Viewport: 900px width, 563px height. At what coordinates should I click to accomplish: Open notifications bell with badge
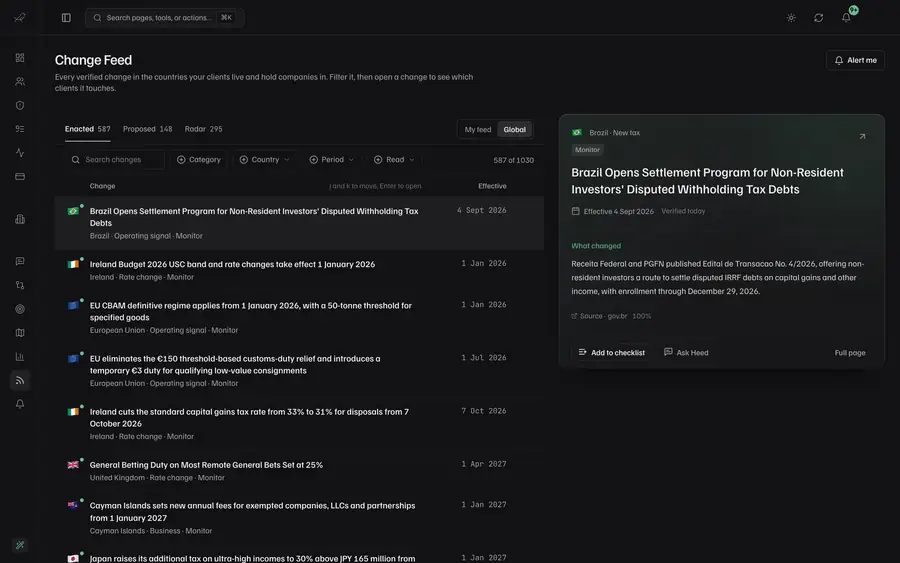pyautogui.click(x=846, y=18)
